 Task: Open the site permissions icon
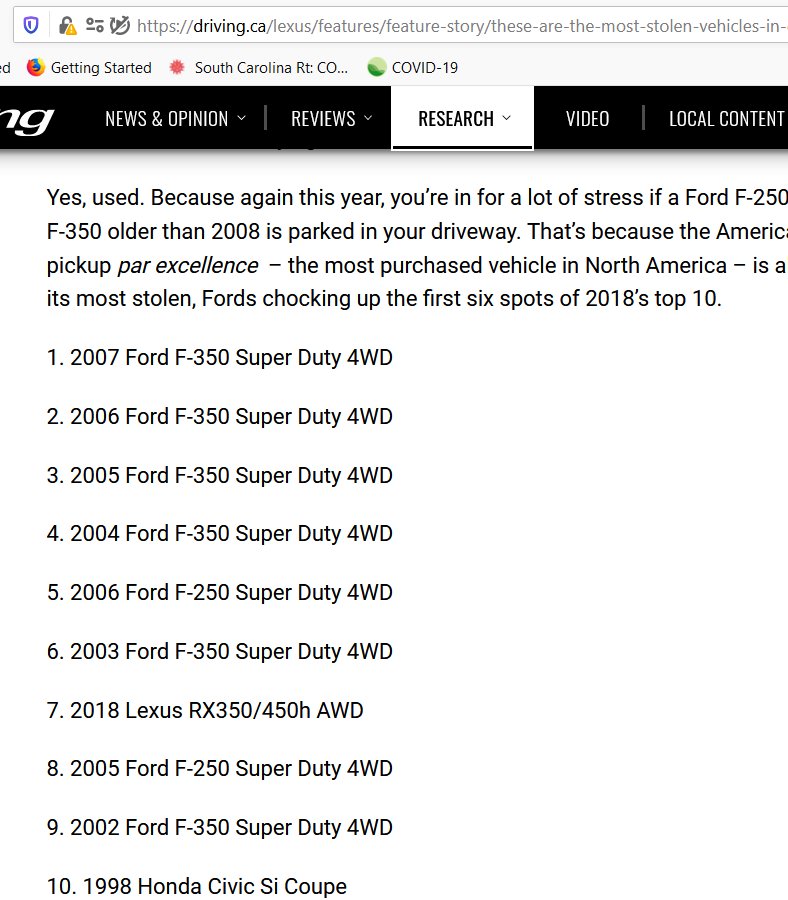pyautogui.click(x=95, y=25)
